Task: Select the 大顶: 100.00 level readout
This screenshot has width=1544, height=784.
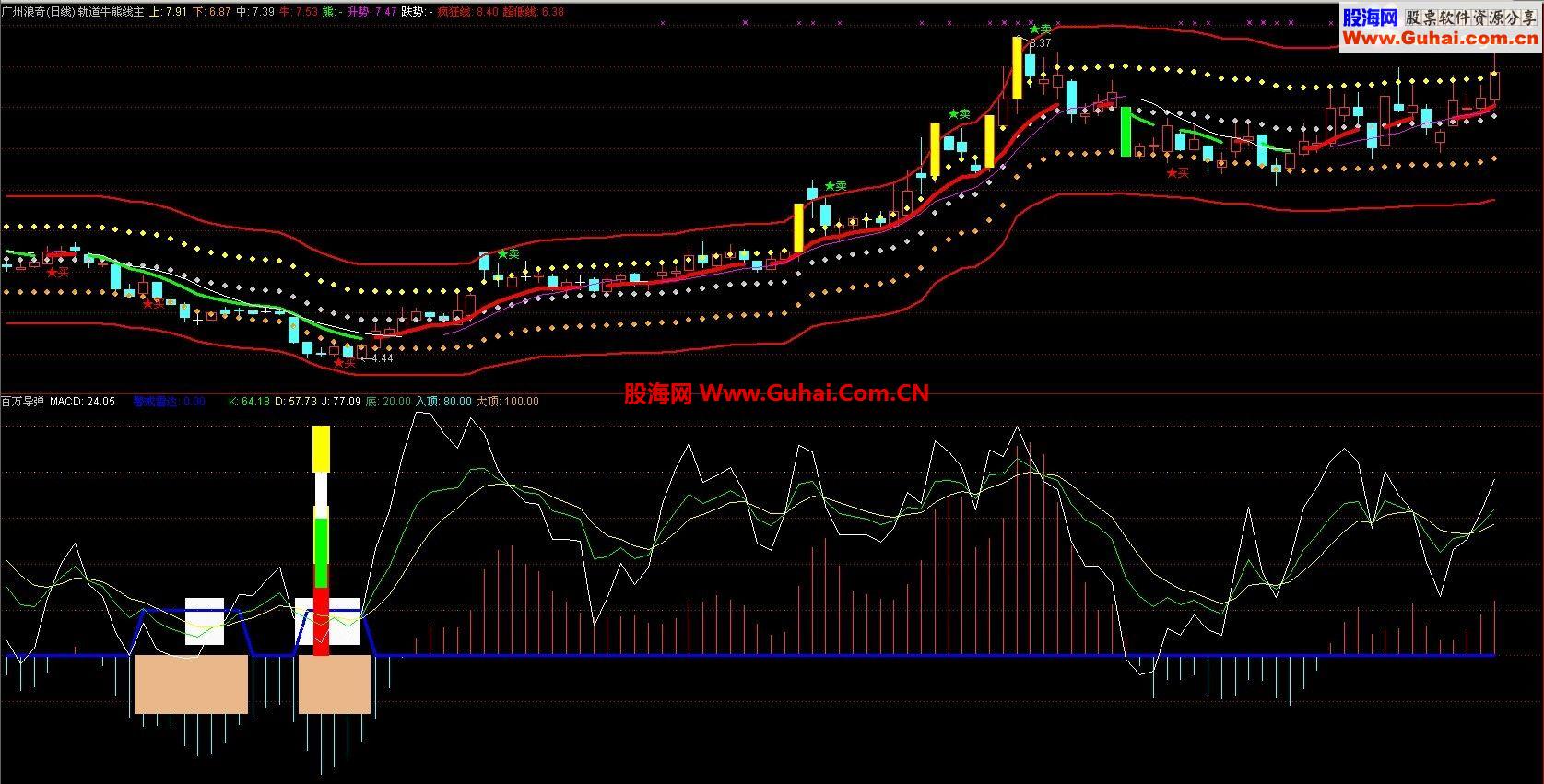Action: tap(507, 402)
